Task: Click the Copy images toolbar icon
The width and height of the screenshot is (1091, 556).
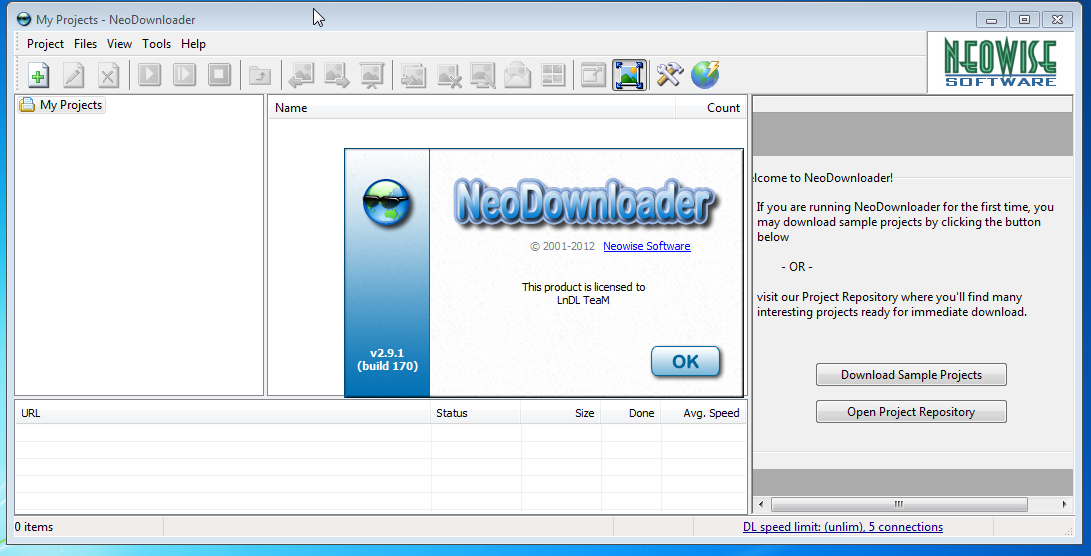Action: click(413, 75)
